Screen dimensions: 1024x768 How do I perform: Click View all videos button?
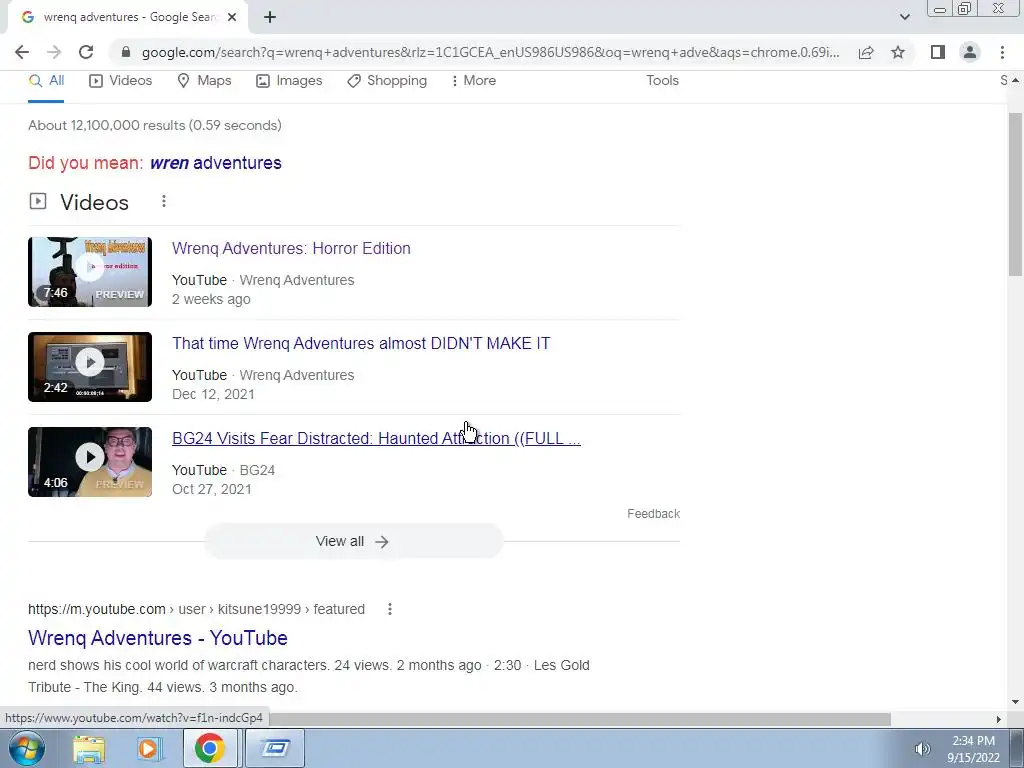tap(353, 541)
